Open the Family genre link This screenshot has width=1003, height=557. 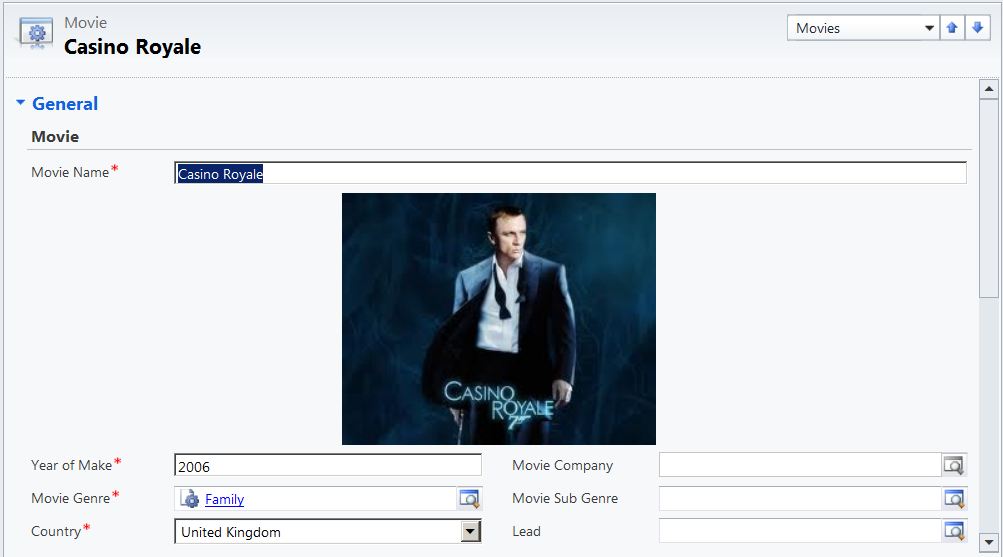(225, 499)
